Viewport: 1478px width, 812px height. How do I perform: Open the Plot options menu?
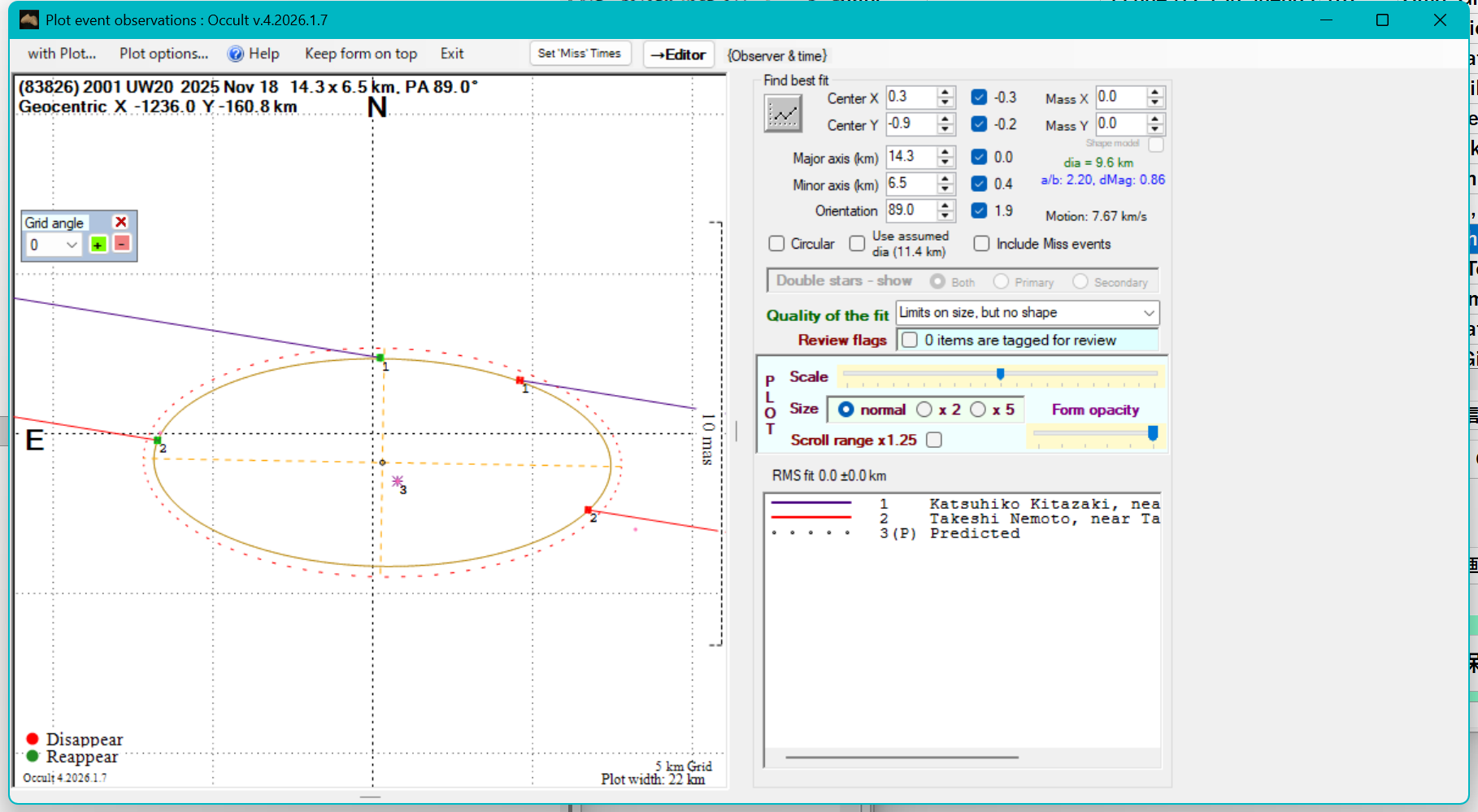[163, 54]
